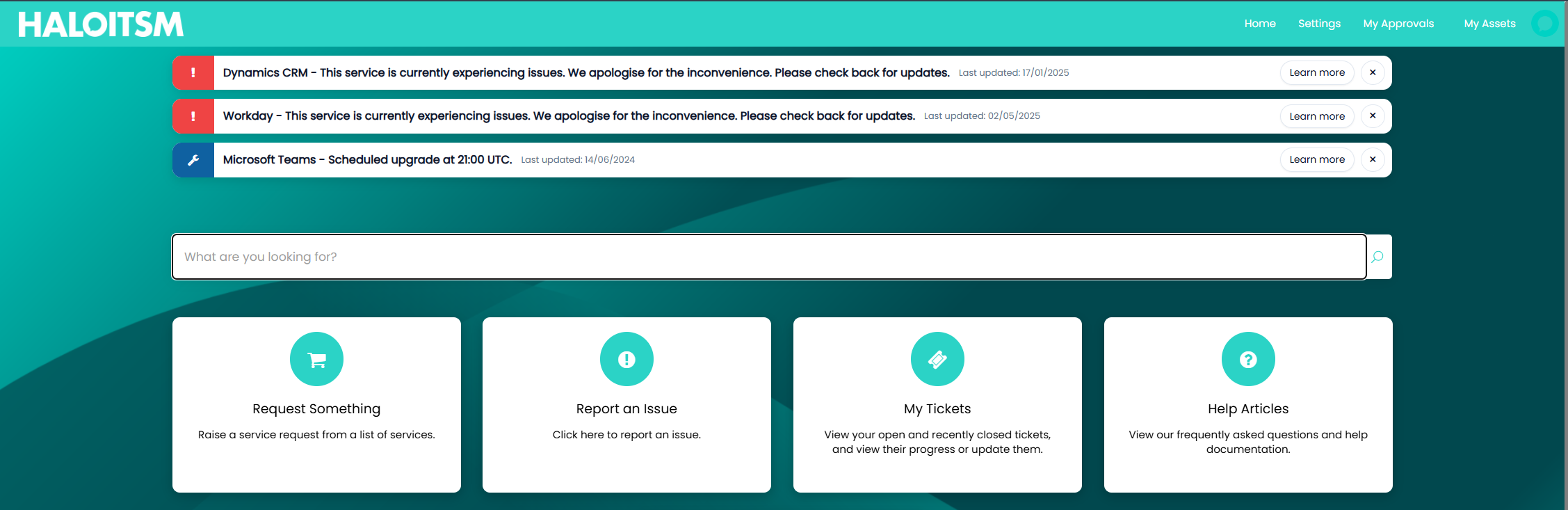Open My Approvals in the header
Image resolution: width=1568 pixels, height=510 pixels.
click(x=1398, y=24)
